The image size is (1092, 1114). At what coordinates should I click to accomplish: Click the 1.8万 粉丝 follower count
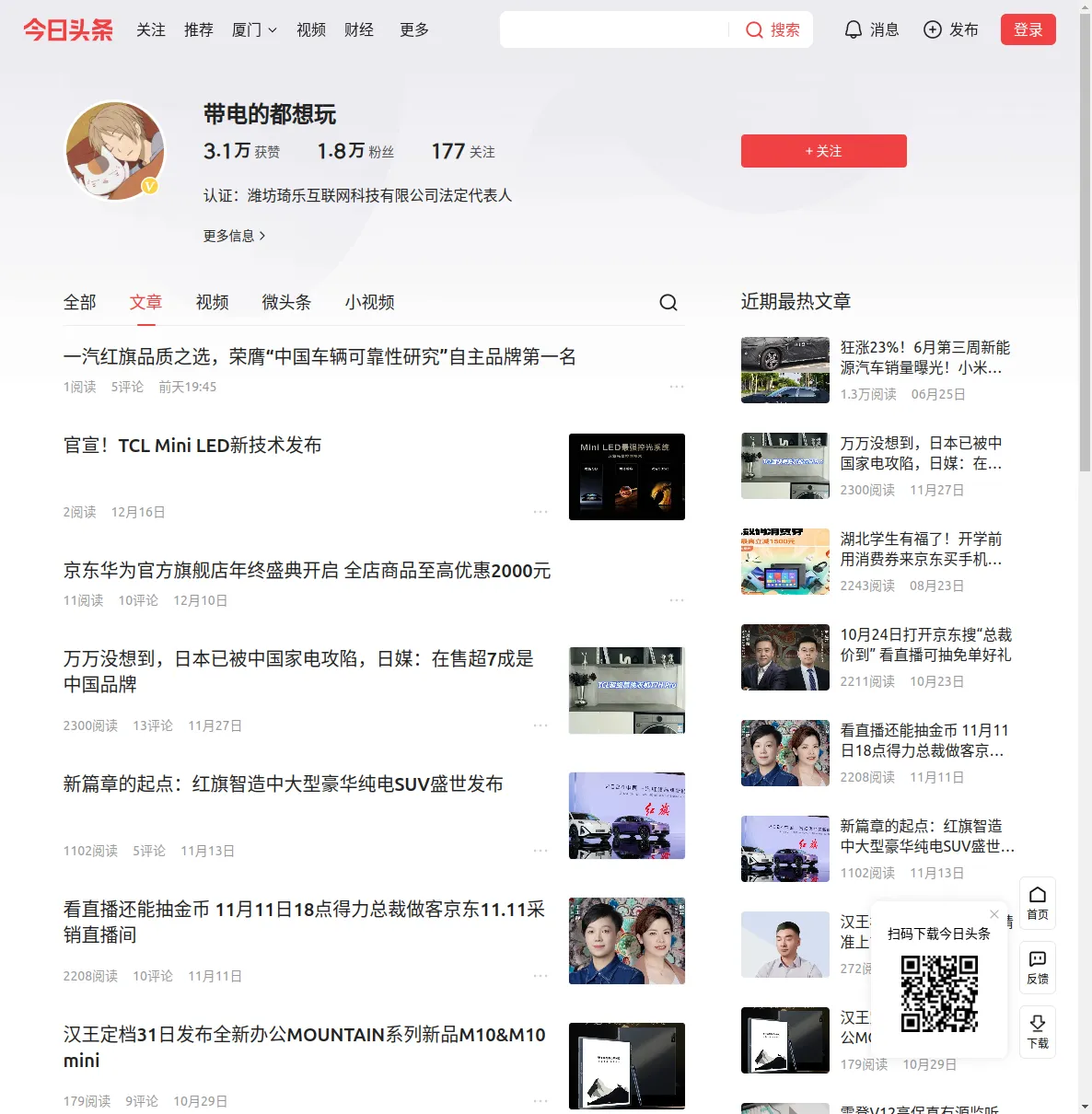click(355, 151)
